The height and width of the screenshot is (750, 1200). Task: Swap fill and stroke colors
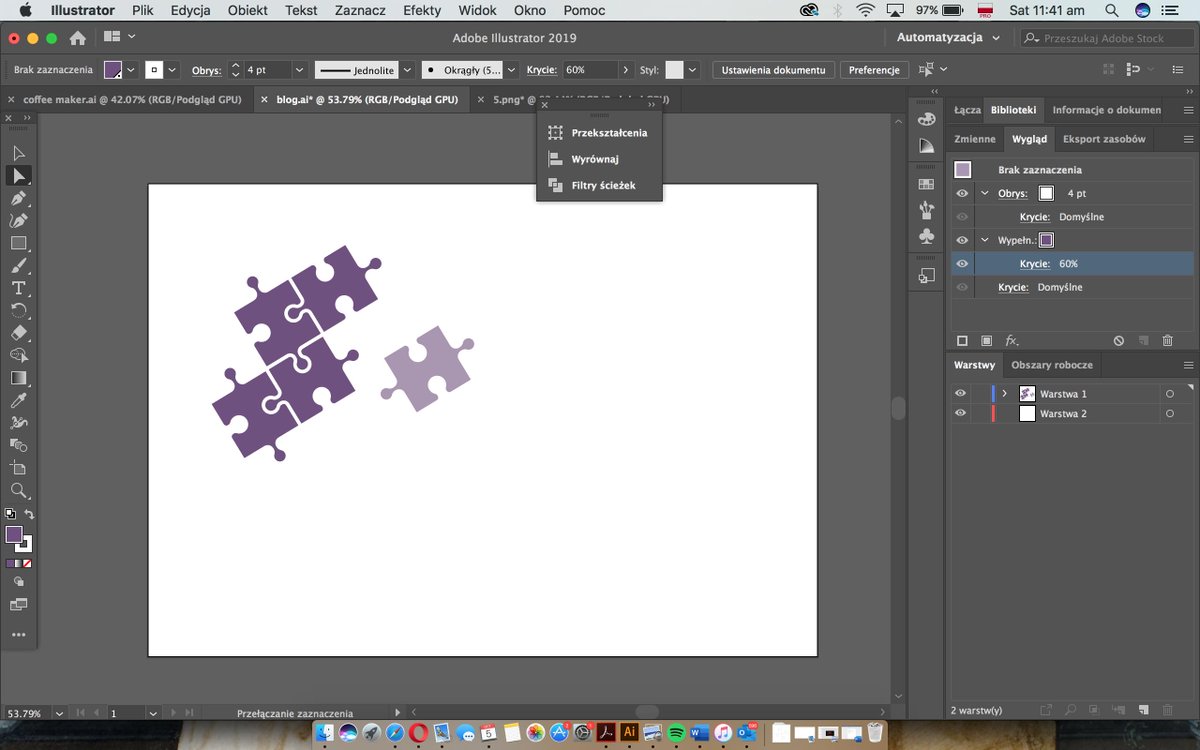click(30, 514)
